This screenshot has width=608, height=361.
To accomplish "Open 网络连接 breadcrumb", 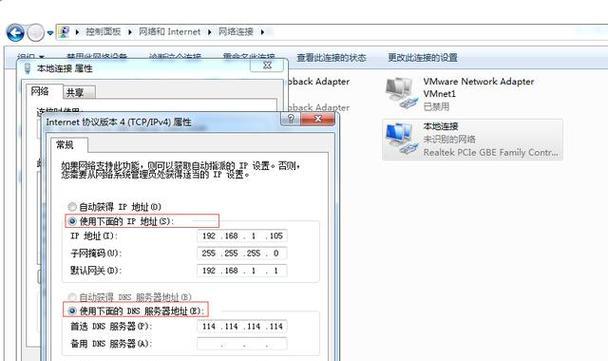I will coord(236,32).
